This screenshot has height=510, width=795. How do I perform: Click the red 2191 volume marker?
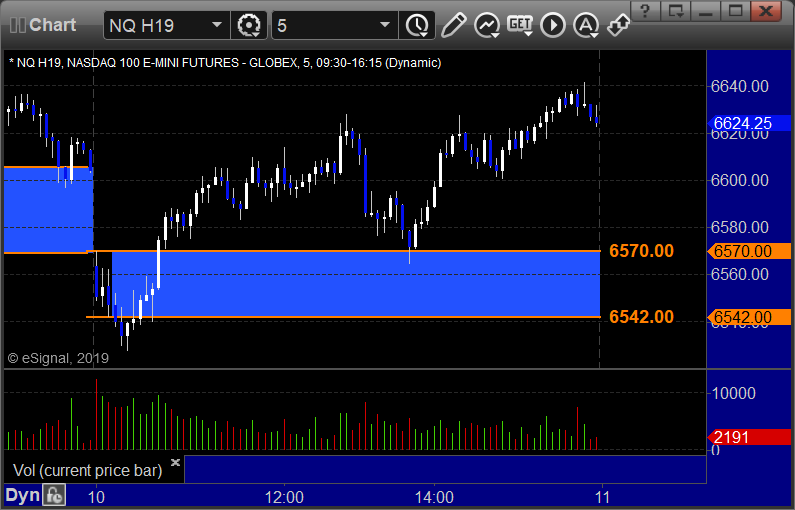tap(749, 437)
